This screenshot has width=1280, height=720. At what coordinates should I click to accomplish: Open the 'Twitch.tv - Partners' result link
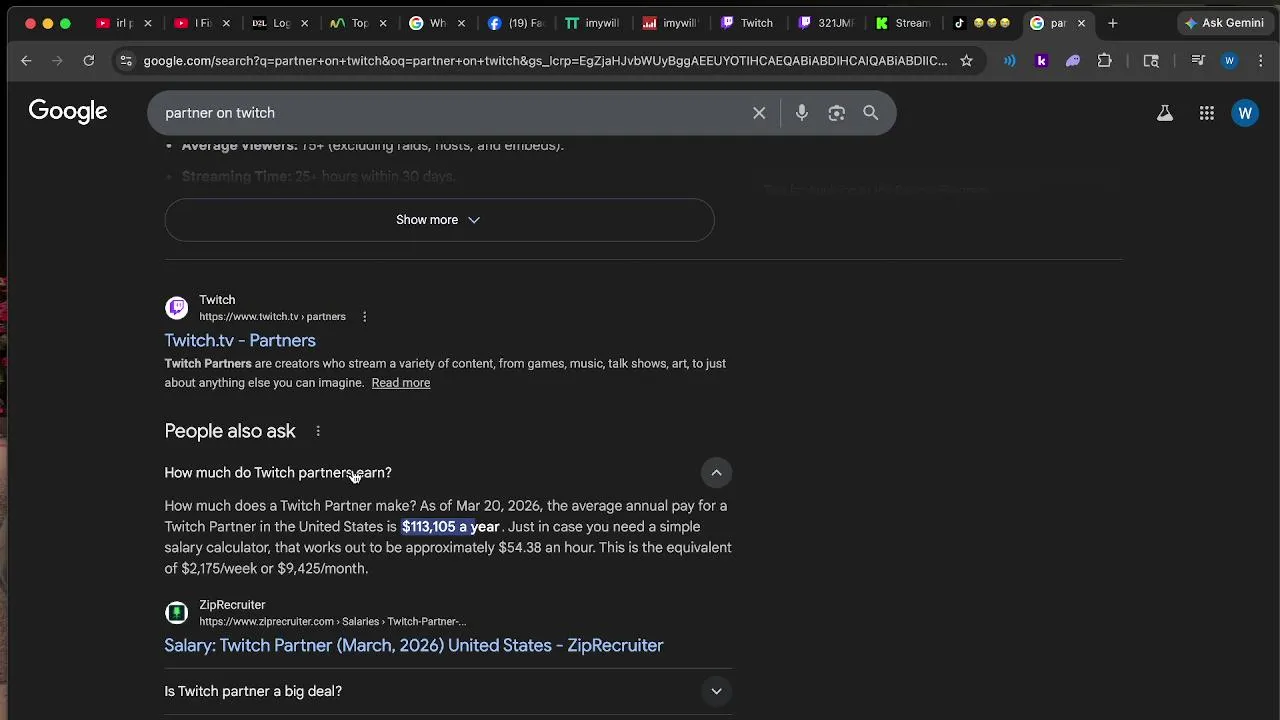240,341
